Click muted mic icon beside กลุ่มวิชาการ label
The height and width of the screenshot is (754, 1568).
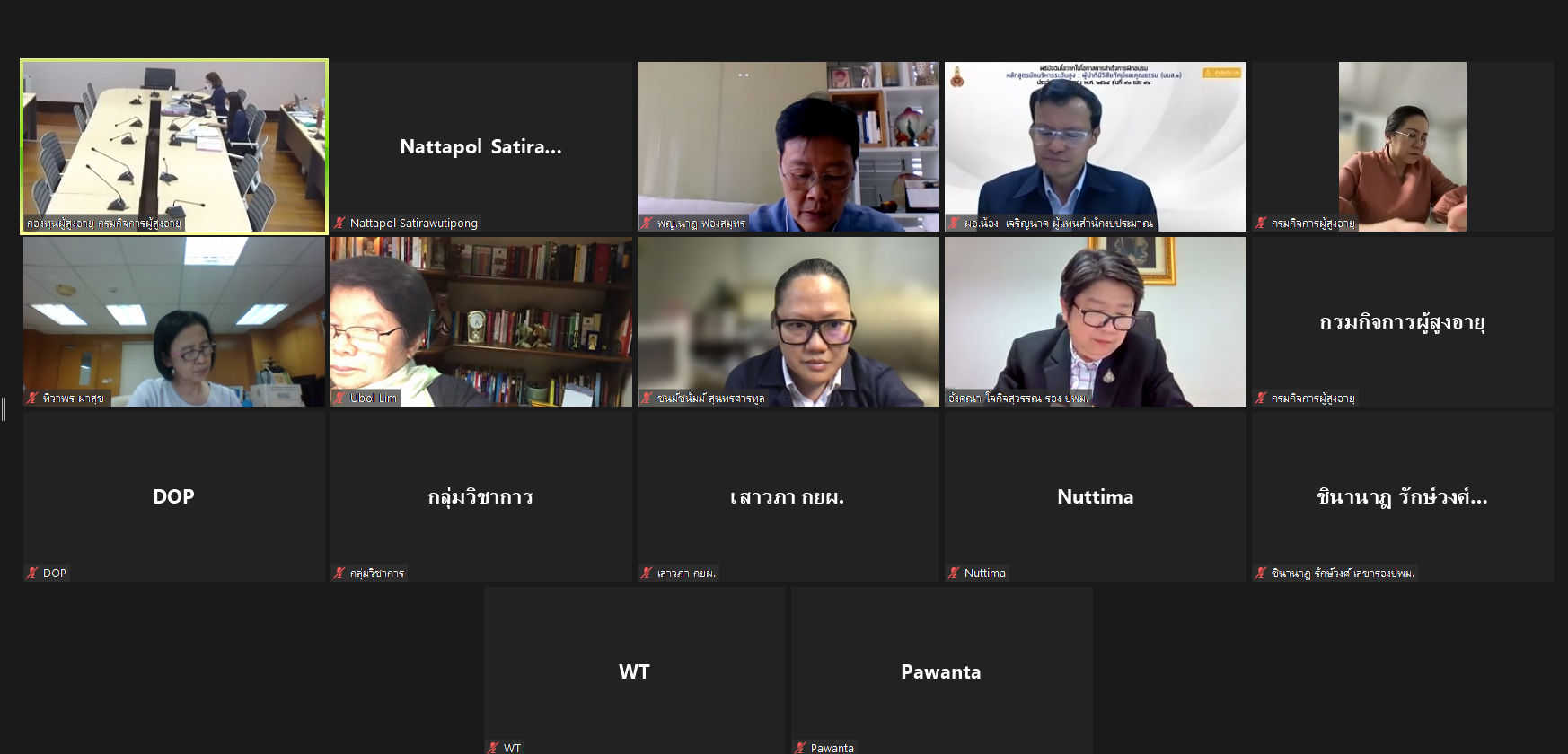(340, 573)
